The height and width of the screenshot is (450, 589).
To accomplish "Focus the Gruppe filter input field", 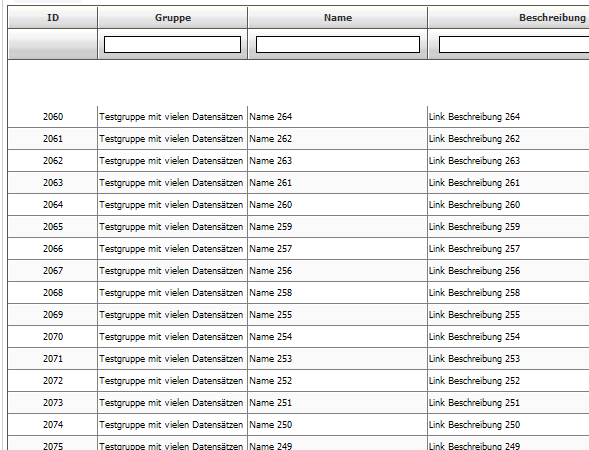I will (x=172, y=44).
